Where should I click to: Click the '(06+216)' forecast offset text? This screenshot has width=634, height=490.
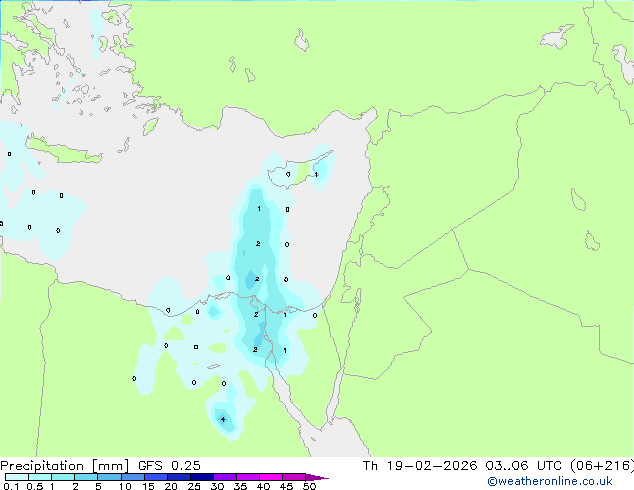602,466
